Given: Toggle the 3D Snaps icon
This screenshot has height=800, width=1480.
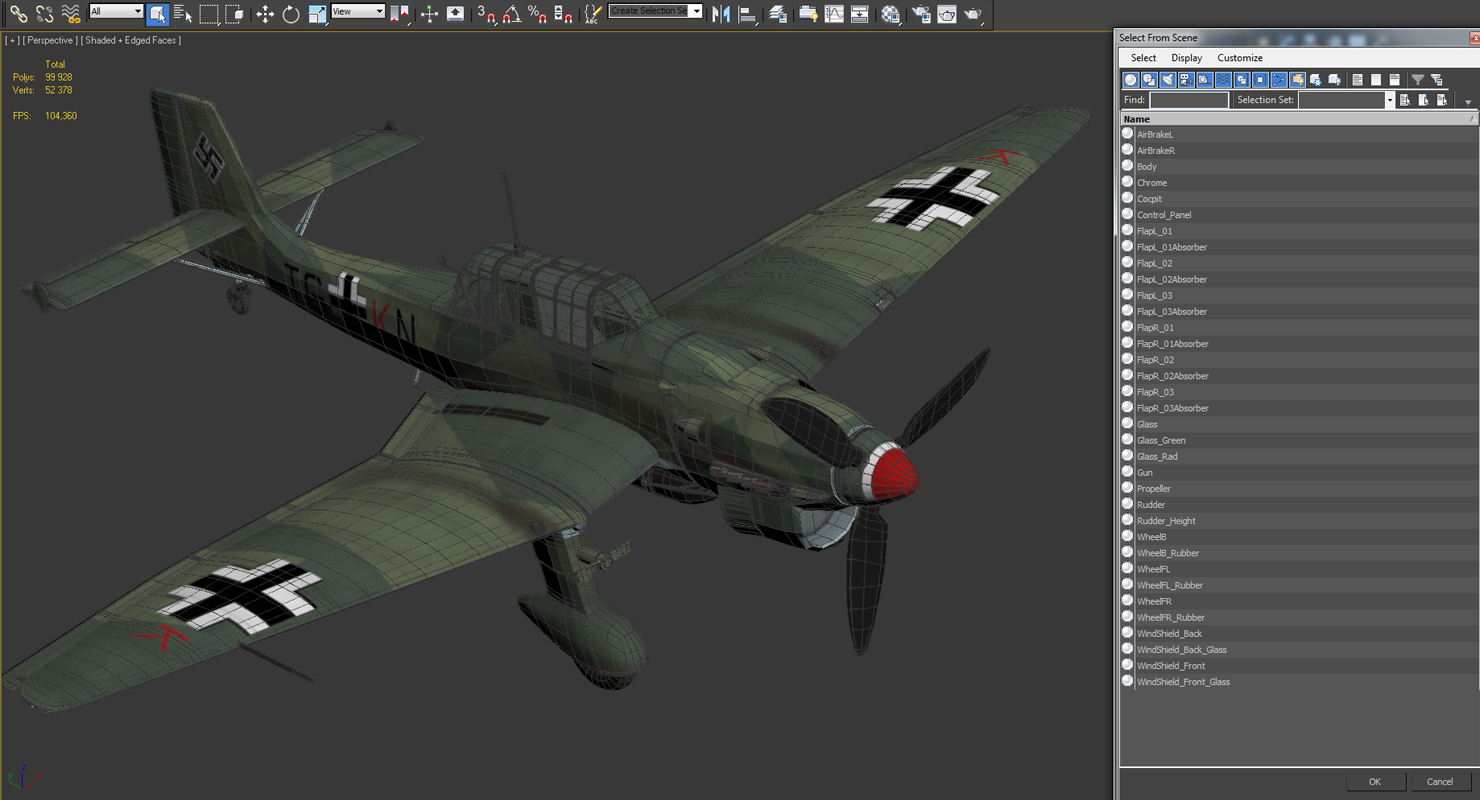Looking at the screenshot, I should coord(487,14).
